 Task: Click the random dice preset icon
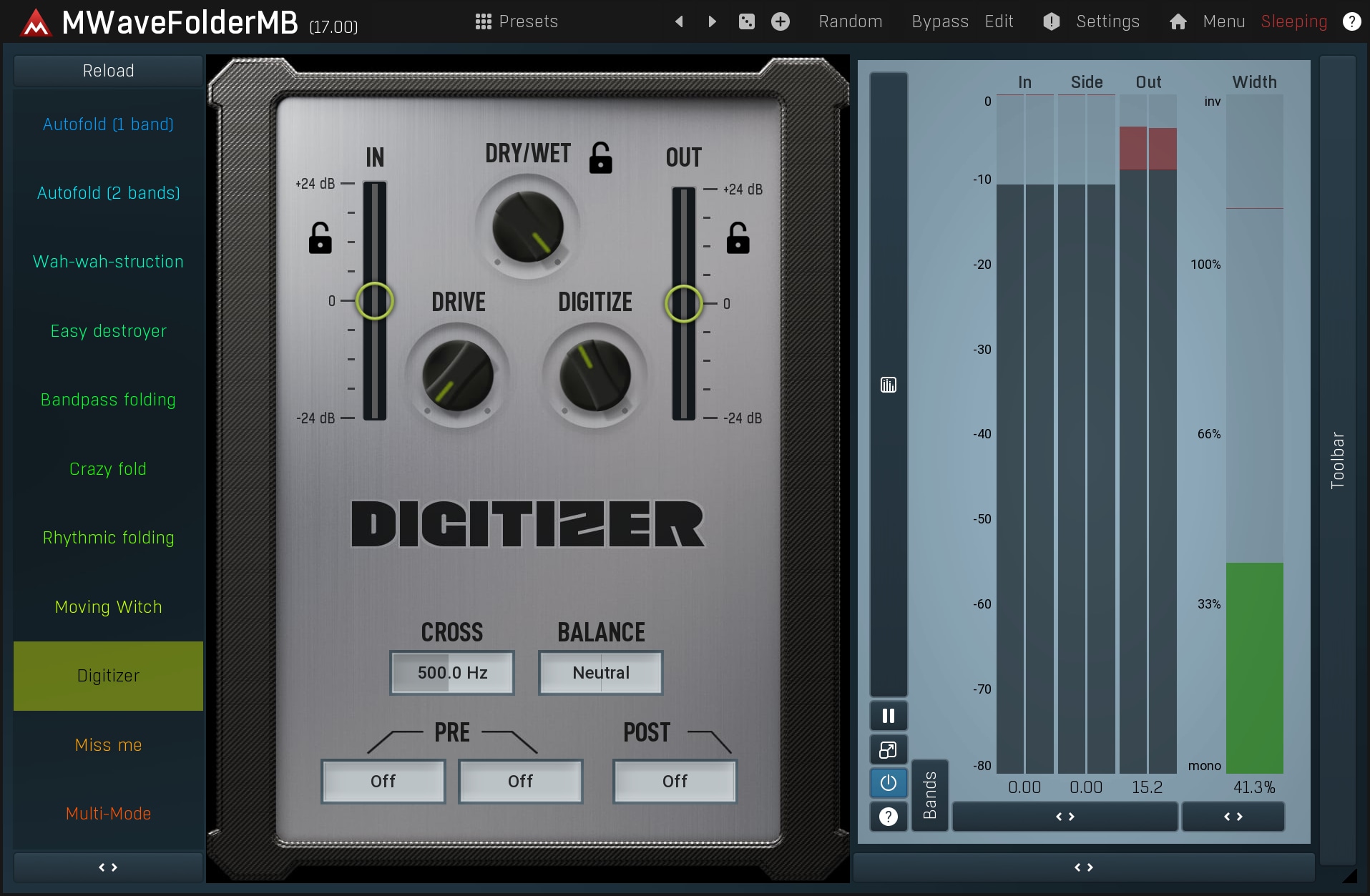tap(746, 21)
